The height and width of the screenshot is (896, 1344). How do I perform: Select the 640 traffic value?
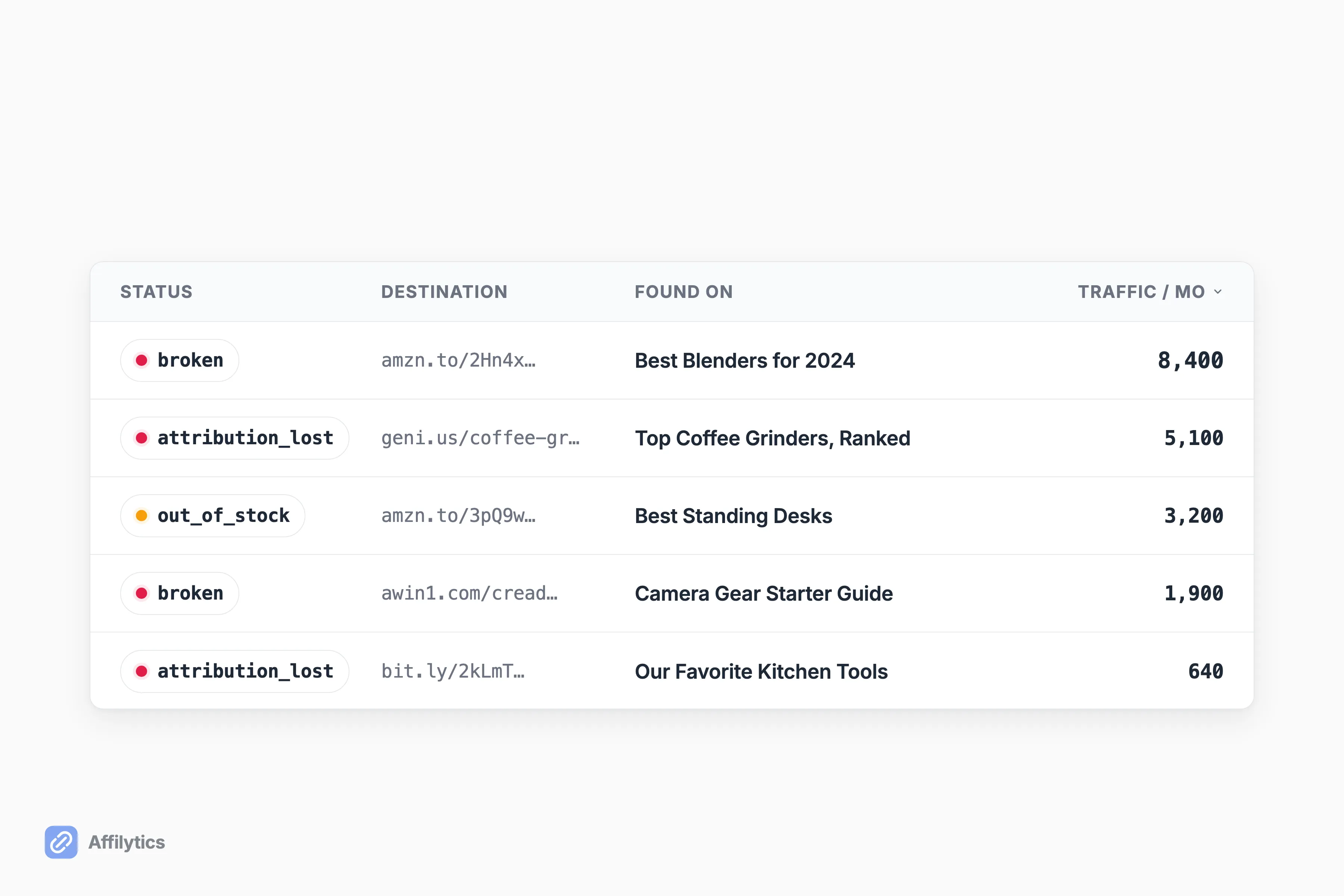(1206, 671)
